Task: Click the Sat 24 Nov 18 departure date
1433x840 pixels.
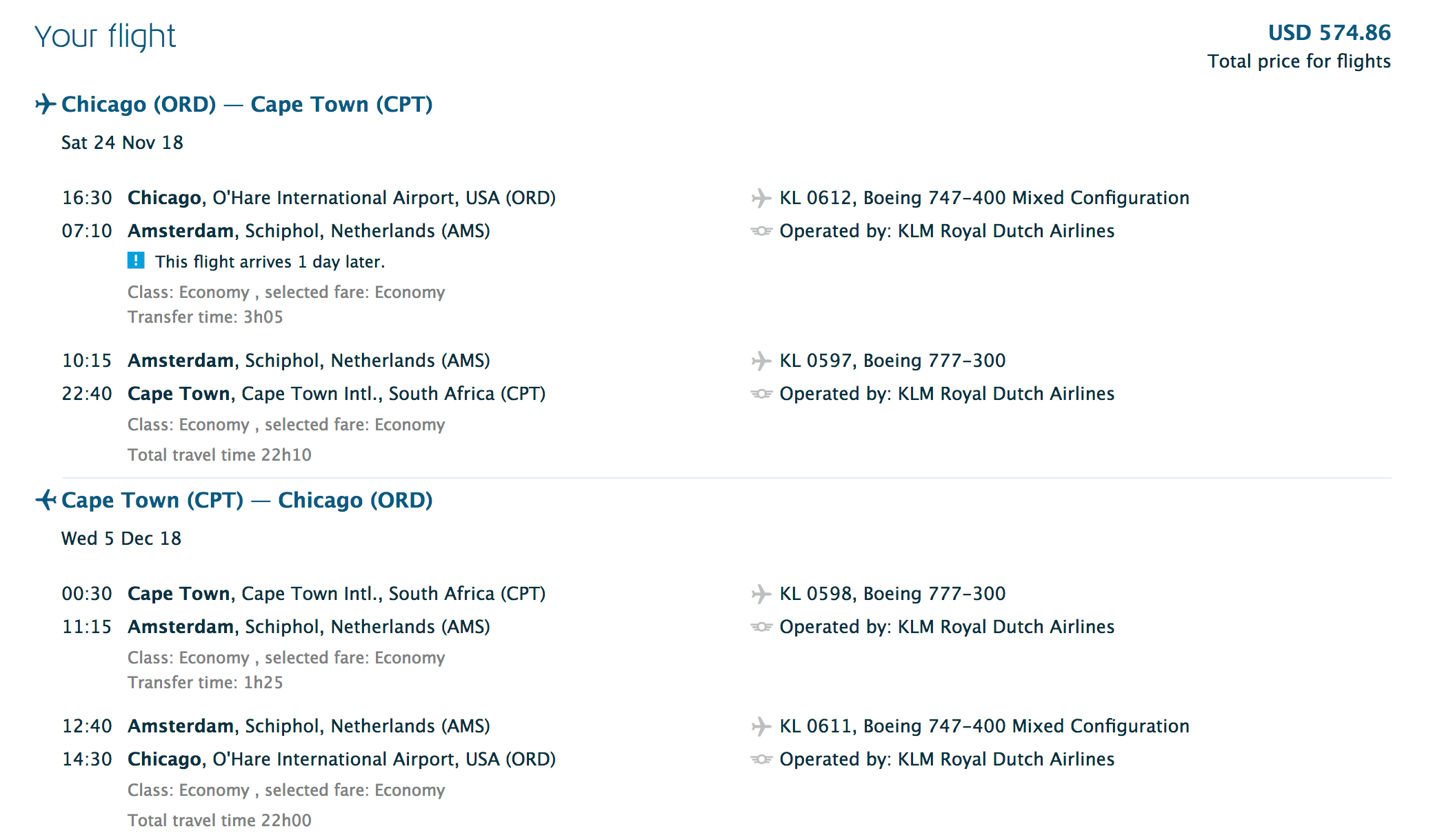Action: click(x=122, y=143)
